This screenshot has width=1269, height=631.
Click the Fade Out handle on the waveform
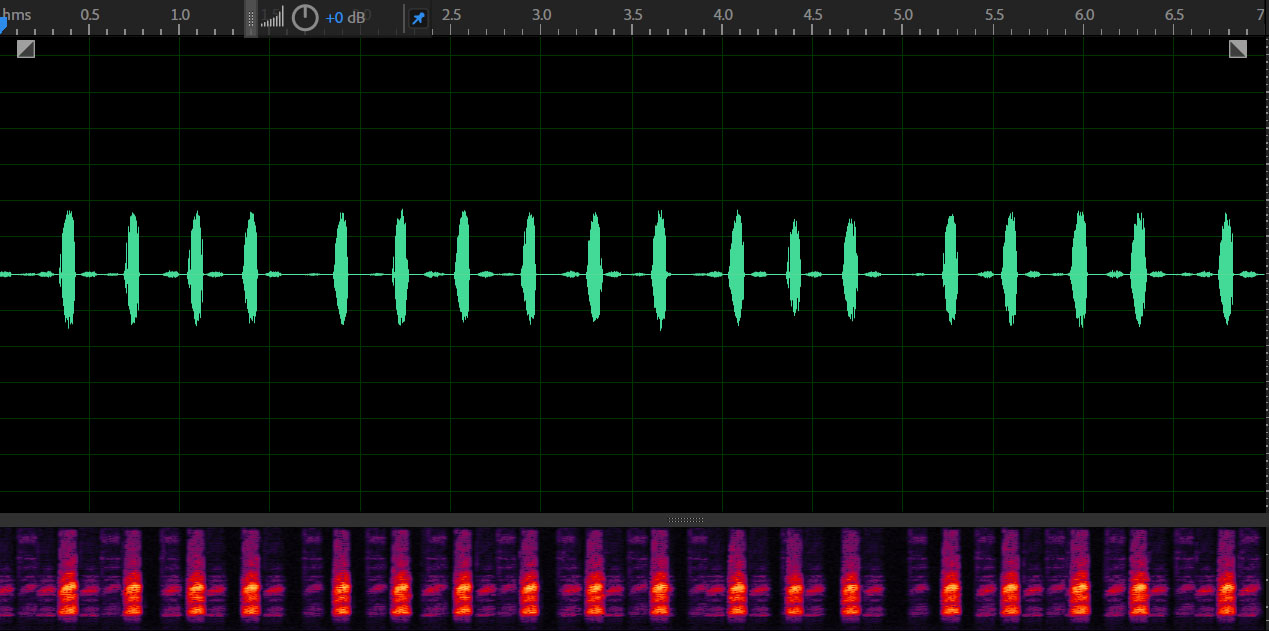point(1238,49)
